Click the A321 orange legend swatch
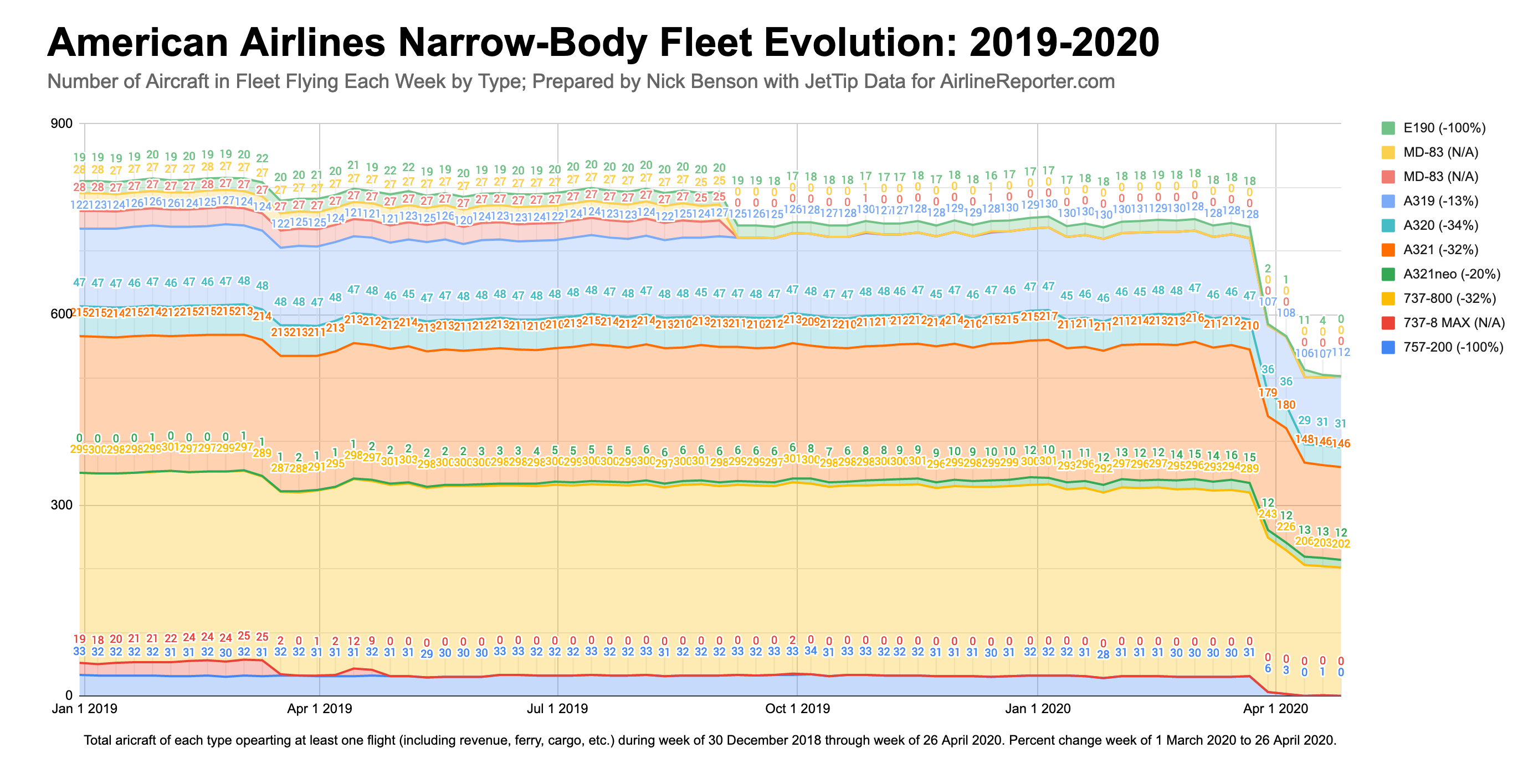The image size is (1528, 784). 1388,250
